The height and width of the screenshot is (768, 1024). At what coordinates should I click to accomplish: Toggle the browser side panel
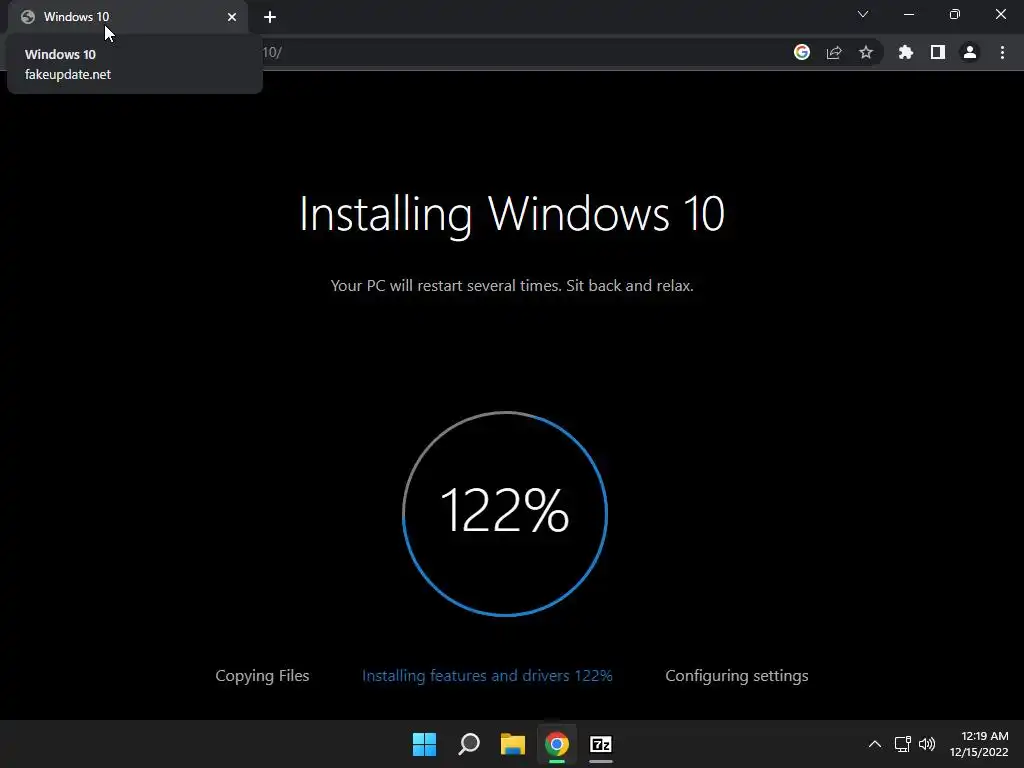(x=938, y=52)
